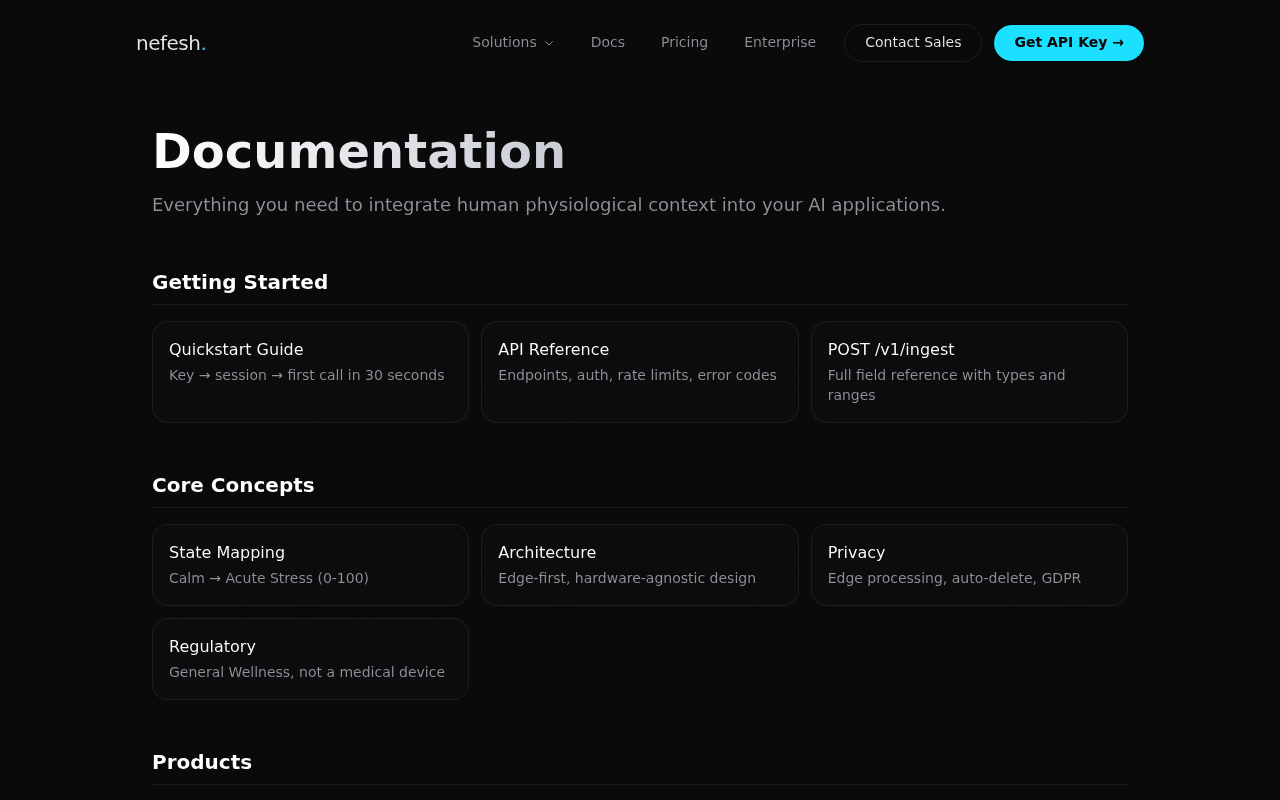1280x800 pixels.
Task: Open the State Mapping card
Action: (310, 565)
